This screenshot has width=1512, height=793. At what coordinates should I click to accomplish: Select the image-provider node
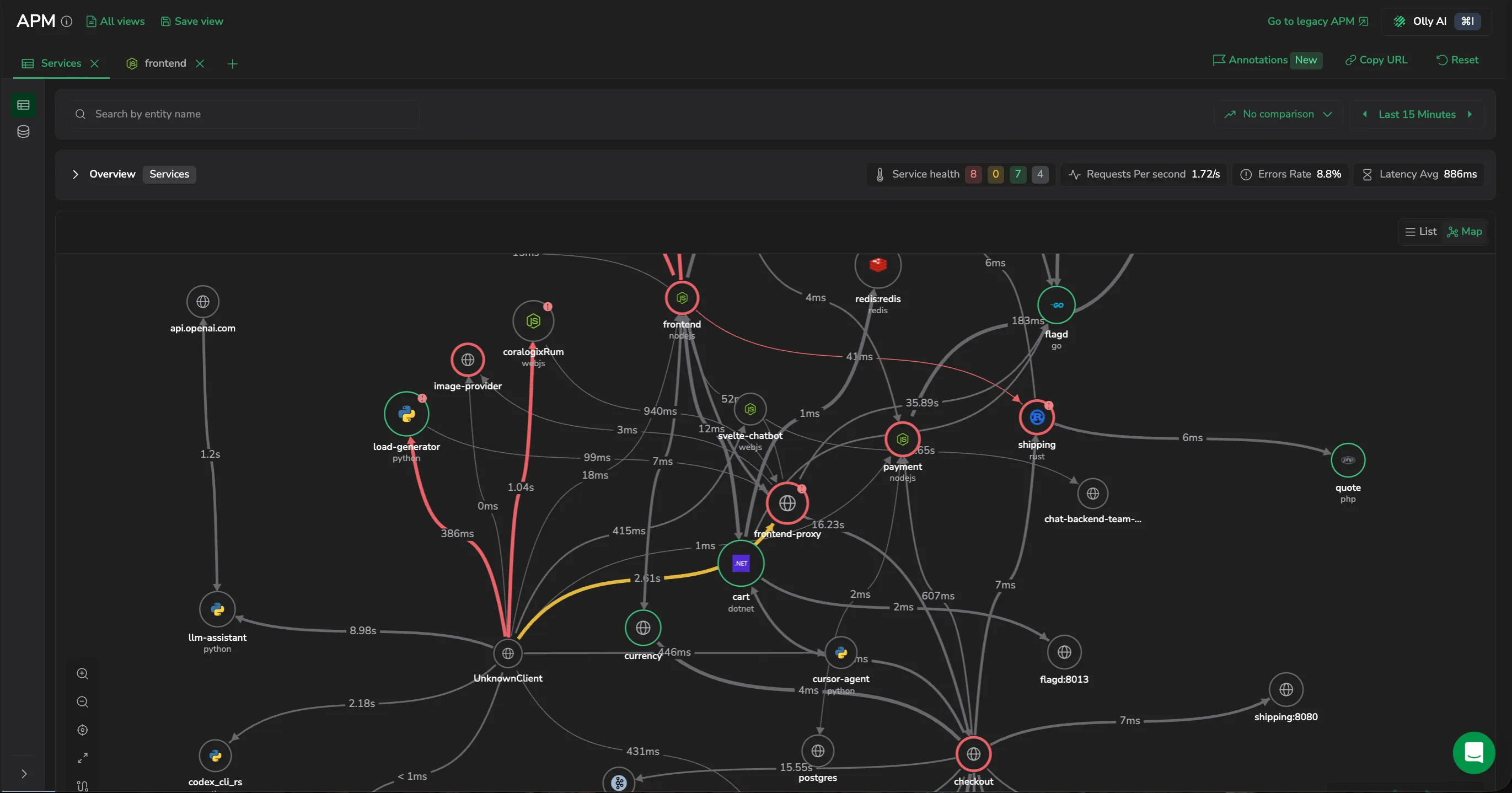[x=468, y=360]
